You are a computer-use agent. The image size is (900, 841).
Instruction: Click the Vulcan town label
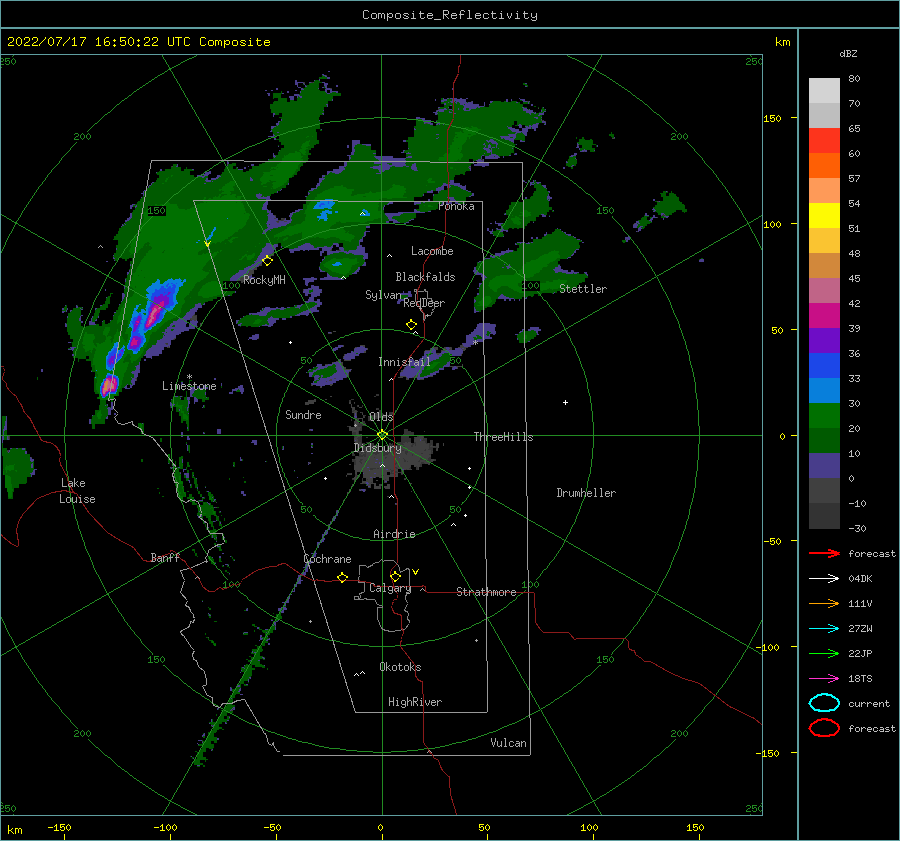(508, 743)
